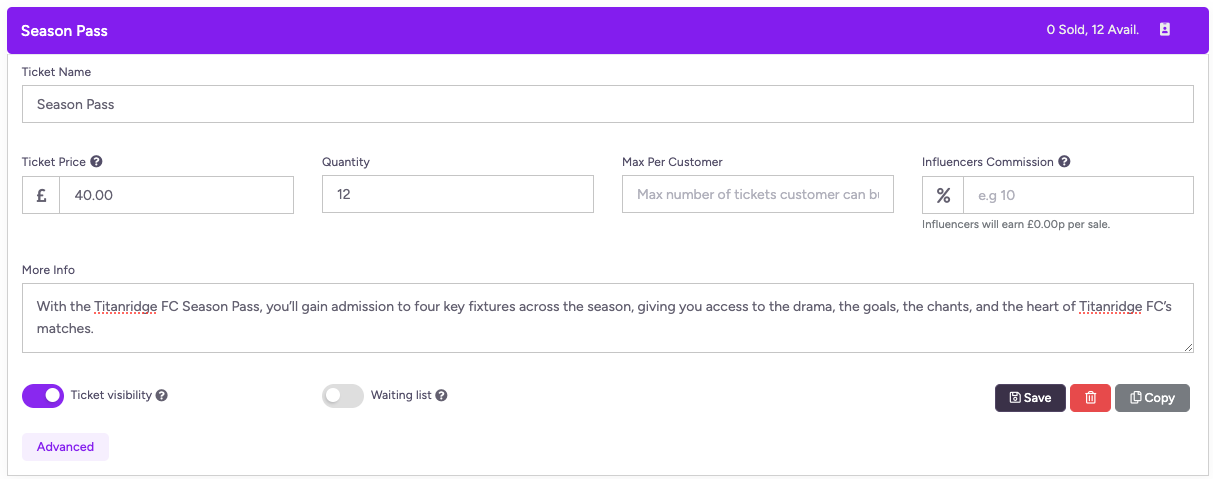Collapse the Season Pass purple header
Image resolution: width=1213 pixels, height=479 pixels.
tap(500, 30)
